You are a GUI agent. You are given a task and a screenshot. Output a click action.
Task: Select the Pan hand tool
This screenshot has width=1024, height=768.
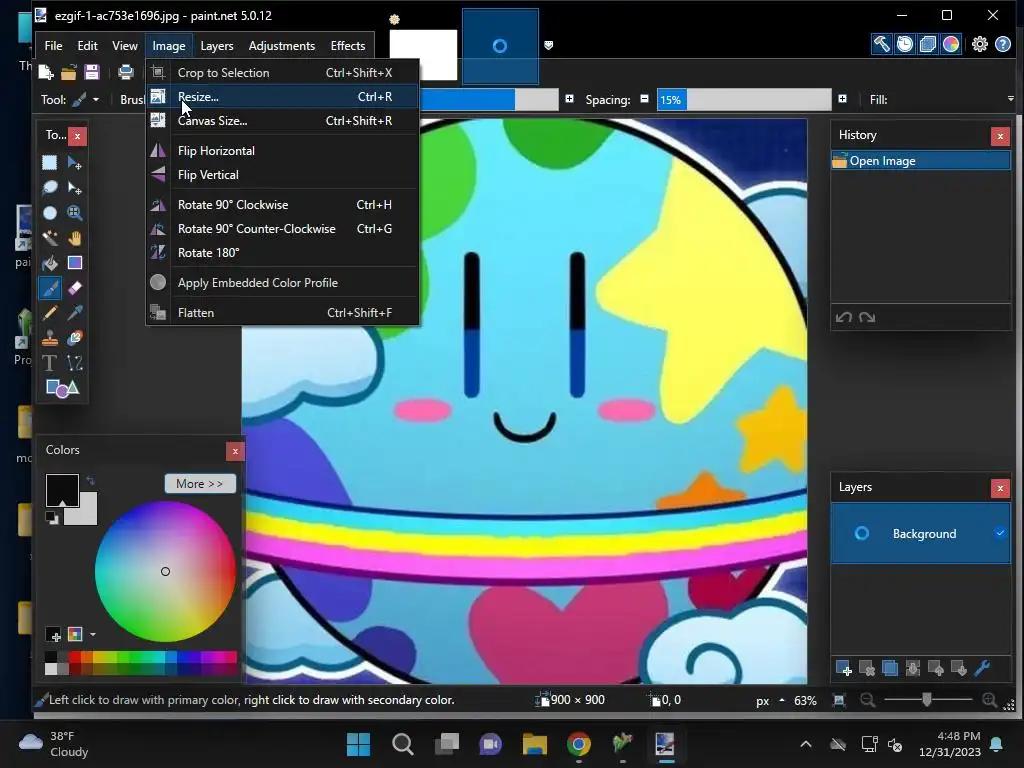[x=74, y=238]
